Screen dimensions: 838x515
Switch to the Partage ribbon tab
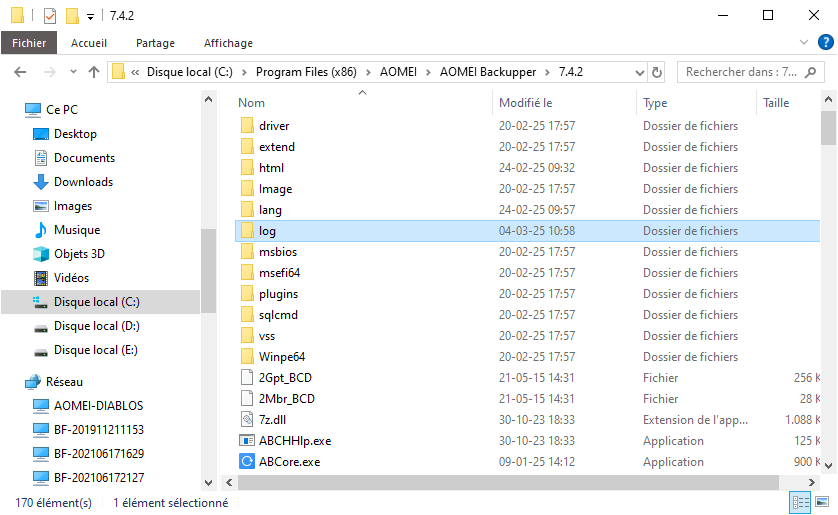155,43
